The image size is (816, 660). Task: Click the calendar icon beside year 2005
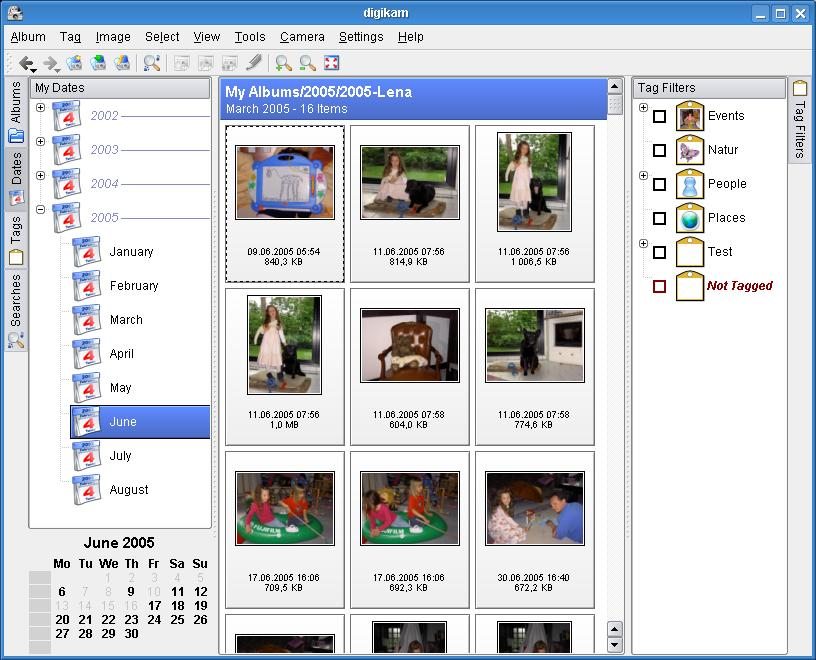(x=67, y=218)
